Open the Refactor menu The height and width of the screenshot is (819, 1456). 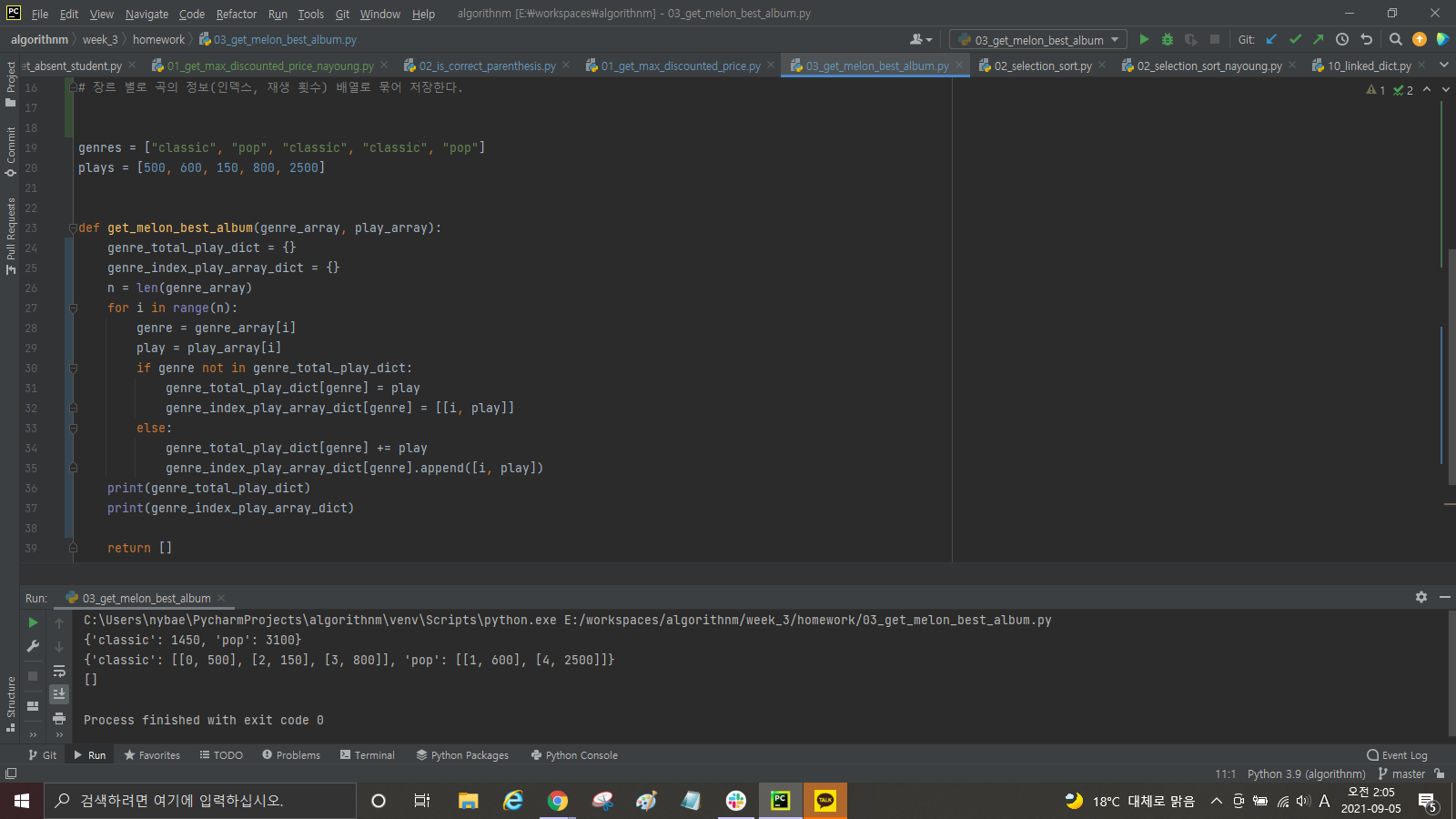point(237,14)
